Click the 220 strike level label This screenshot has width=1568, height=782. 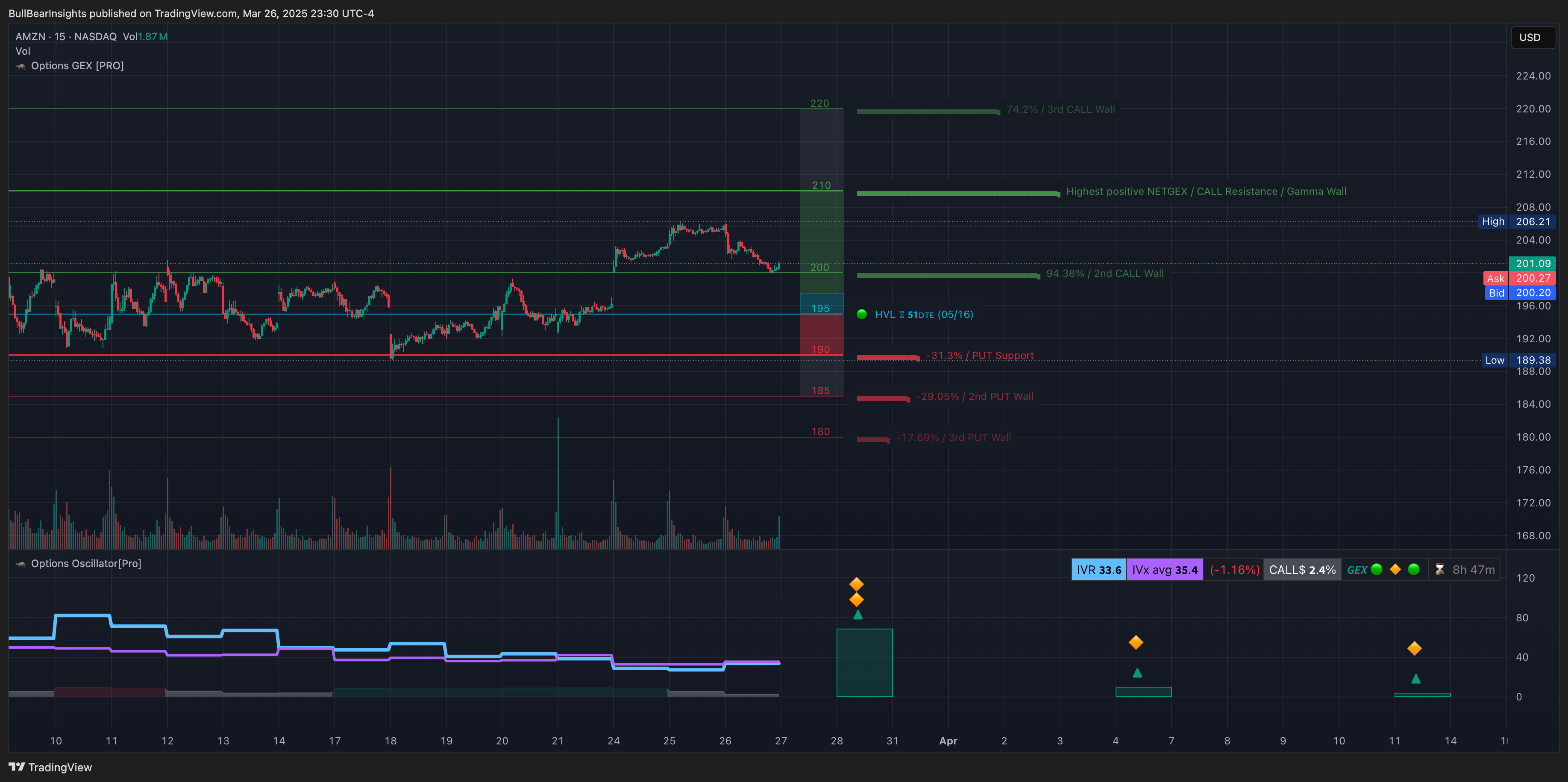819,103
